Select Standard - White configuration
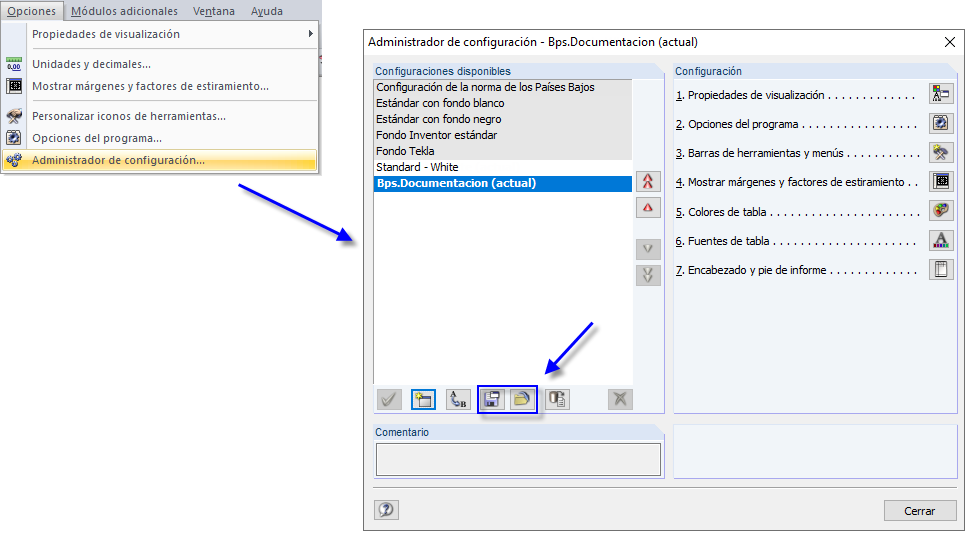The height and width of the screenshot is (552, 970). pyautogui.click(x=503, y=167)
